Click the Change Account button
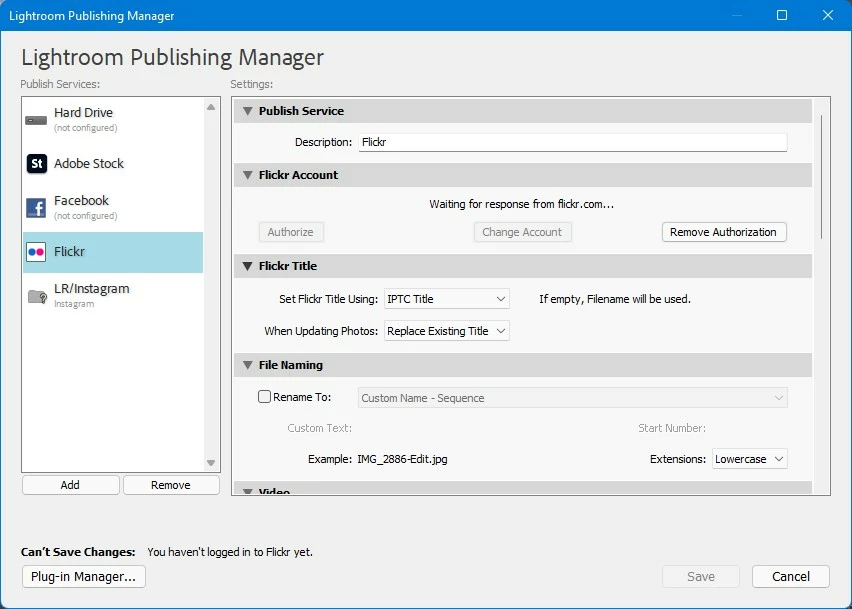Image resolution: width=852 pixels, height=609 pixels. [x=522, y=232]
